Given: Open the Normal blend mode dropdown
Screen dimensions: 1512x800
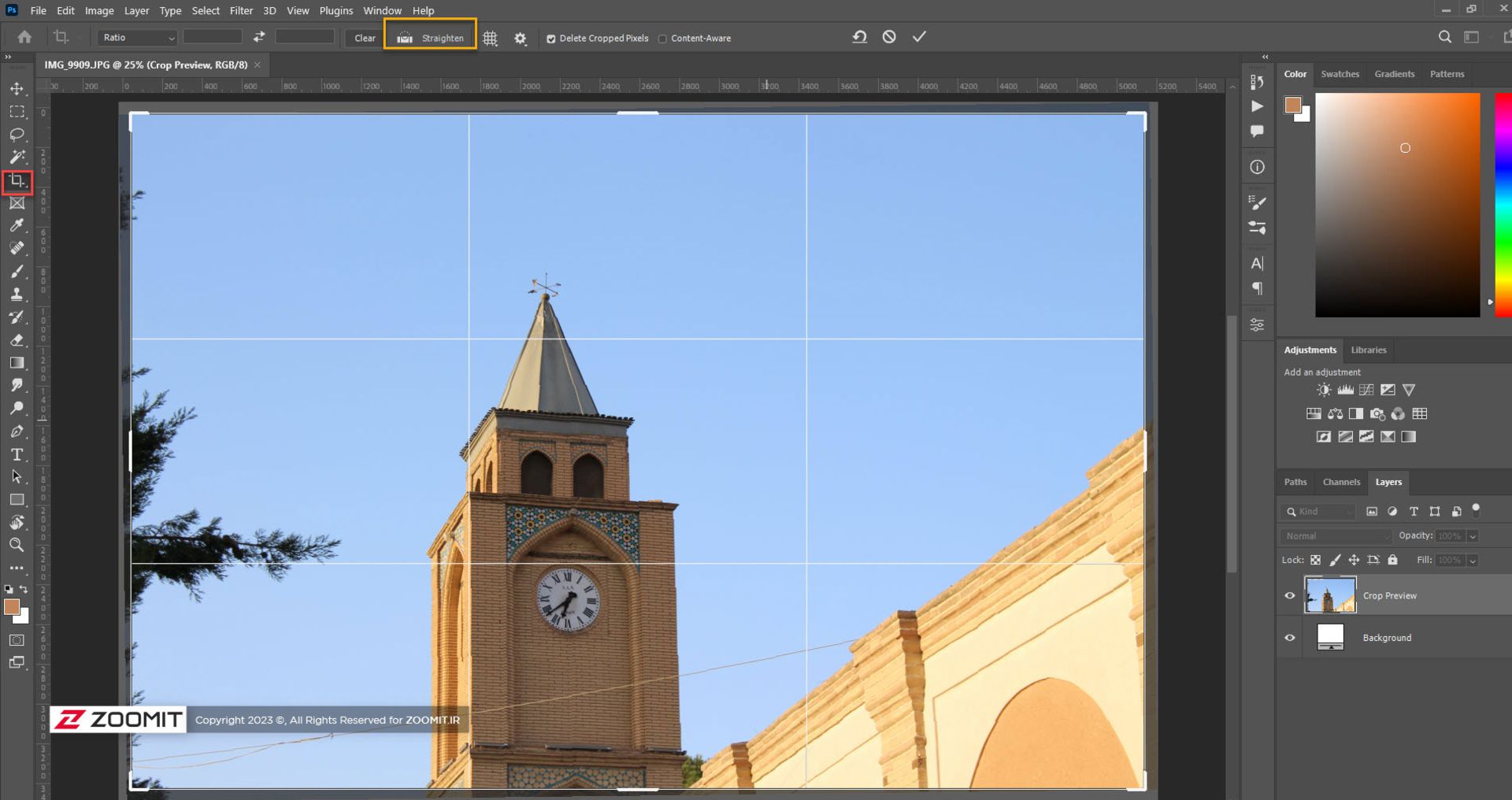Looking at the screenshot, I should point(1336,536).
